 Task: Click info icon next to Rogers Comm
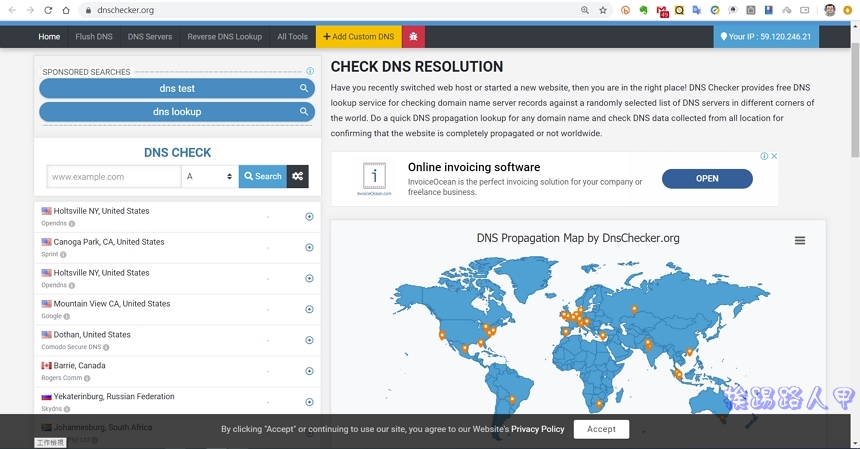87,378
